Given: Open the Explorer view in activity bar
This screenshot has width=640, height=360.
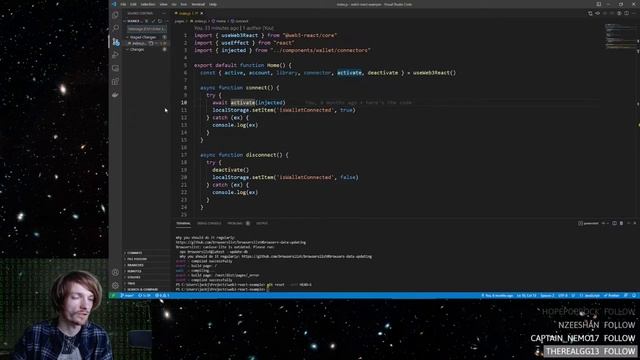Looking at the screenshot, I should point(116,16).
